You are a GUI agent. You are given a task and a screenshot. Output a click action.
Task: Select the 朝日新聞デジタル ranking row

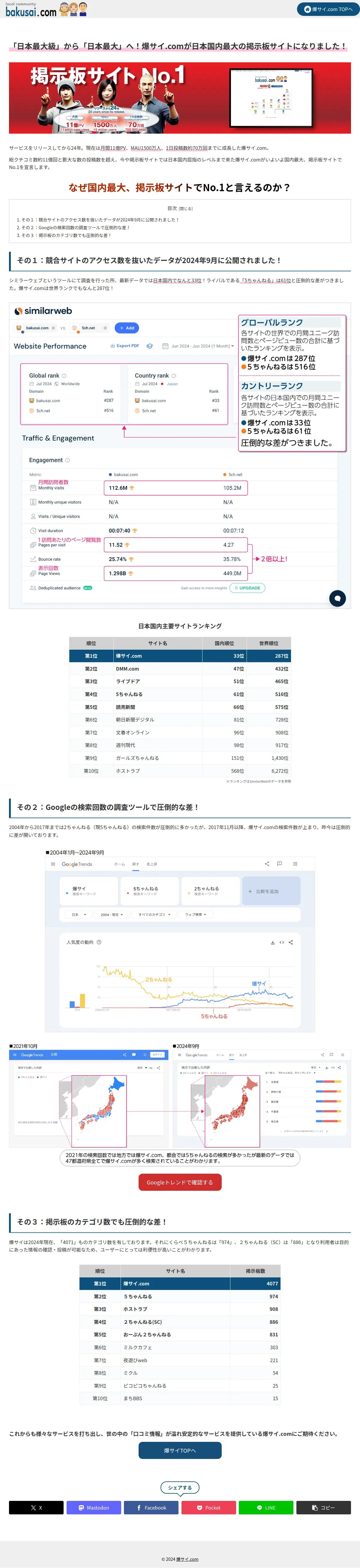tap(180, 719)
